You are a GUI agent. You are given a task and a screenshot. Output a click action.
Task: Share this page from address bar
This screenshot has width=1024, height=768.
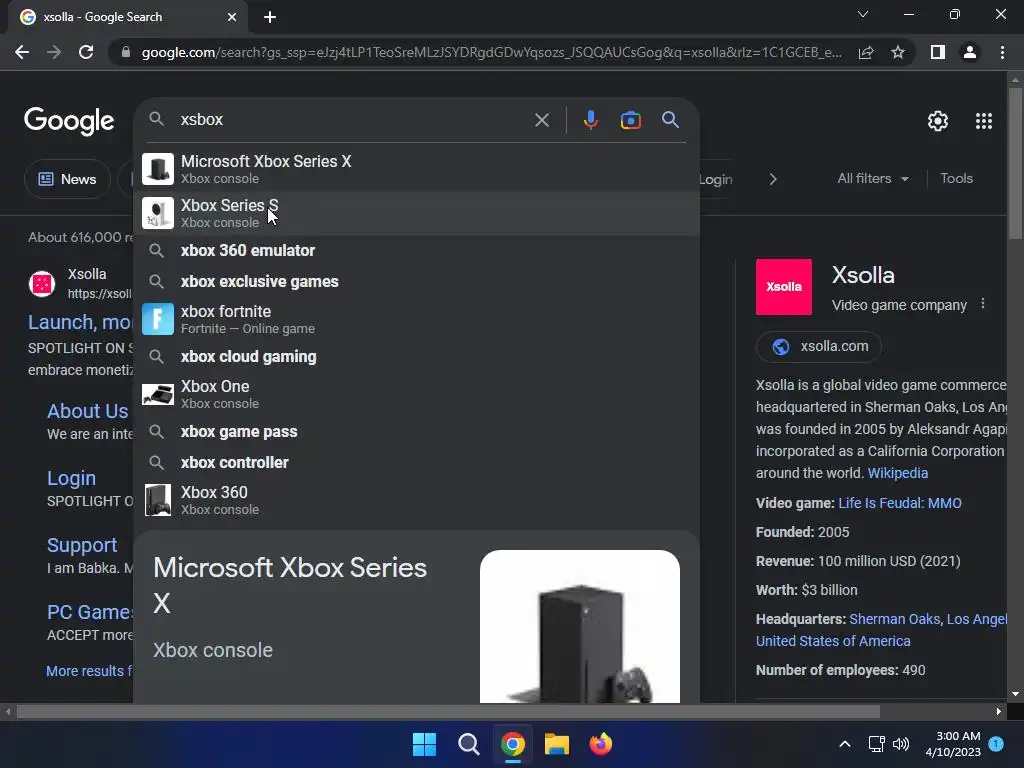pyautogui.click(x=866, y=52)
